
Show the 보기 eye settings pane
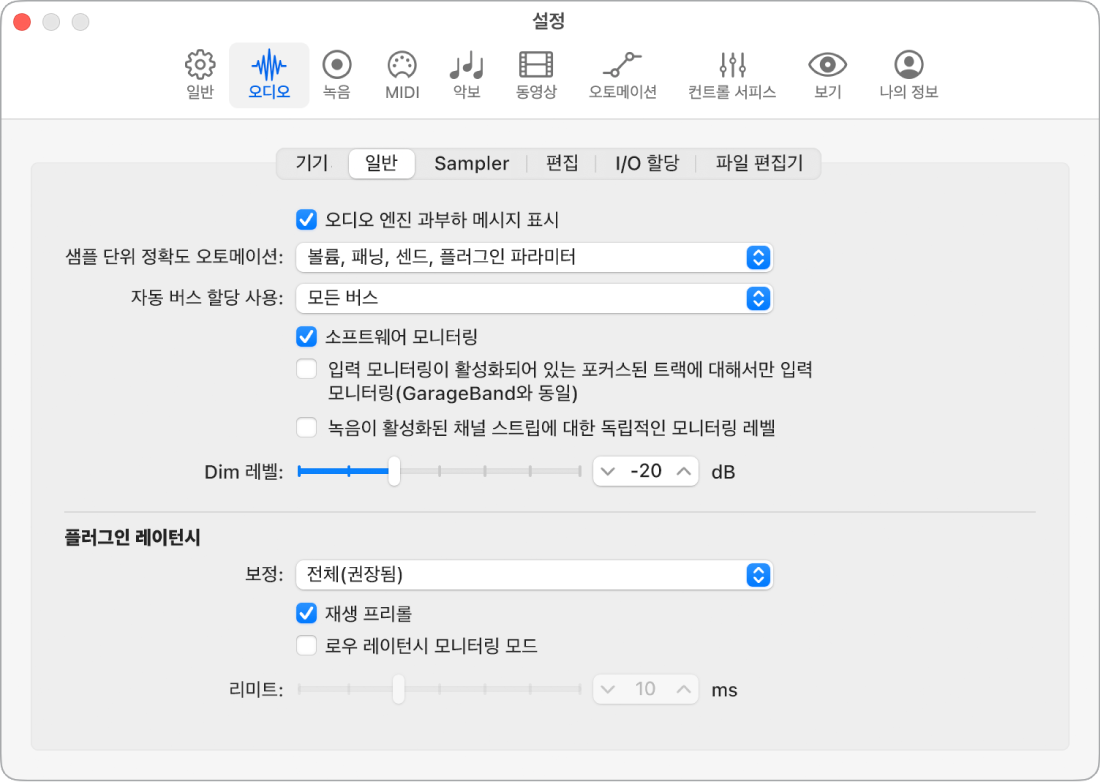point(827,75)
